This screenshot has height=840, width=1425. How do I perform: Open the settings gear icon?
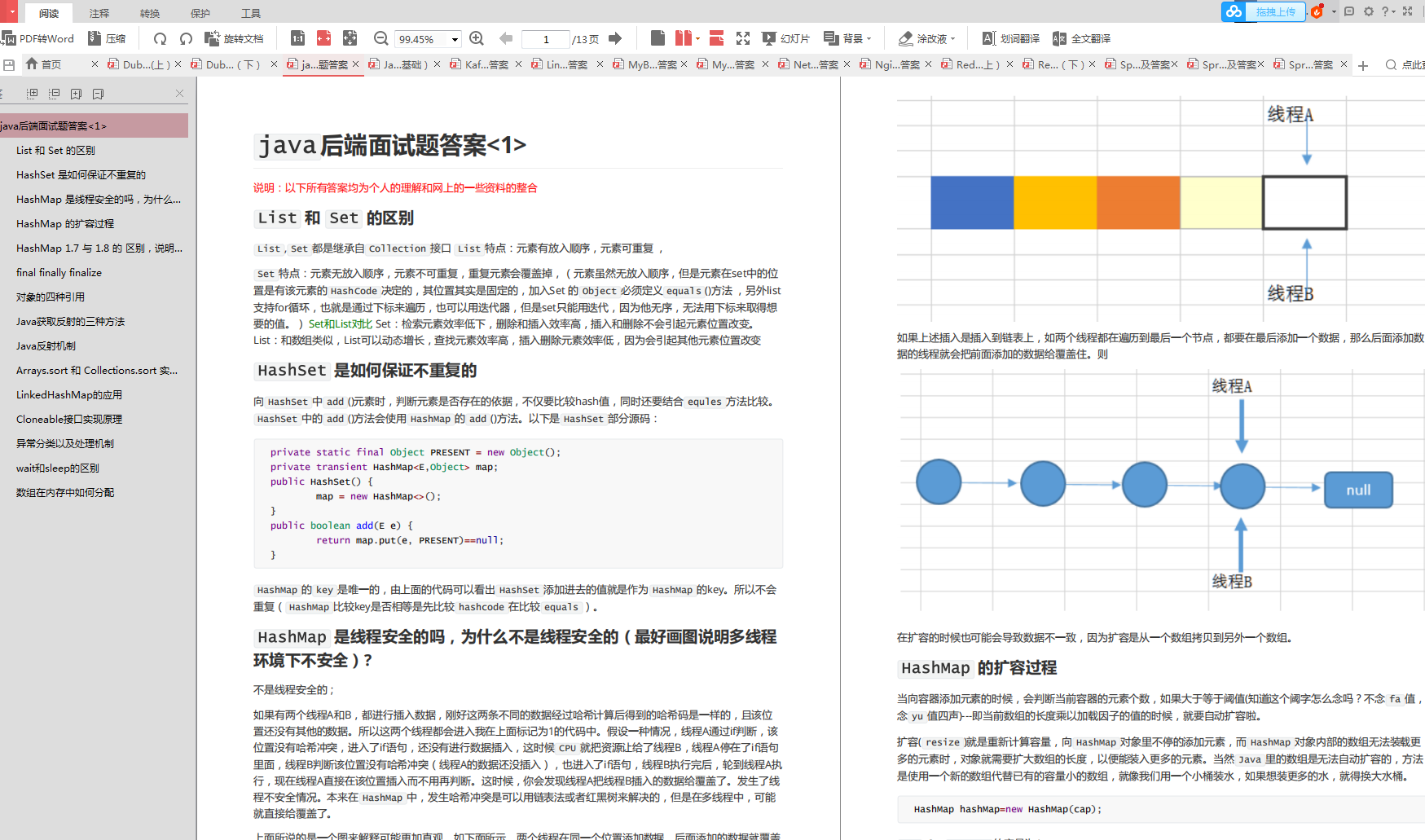pyautogui.click(x=1369, y=11)
